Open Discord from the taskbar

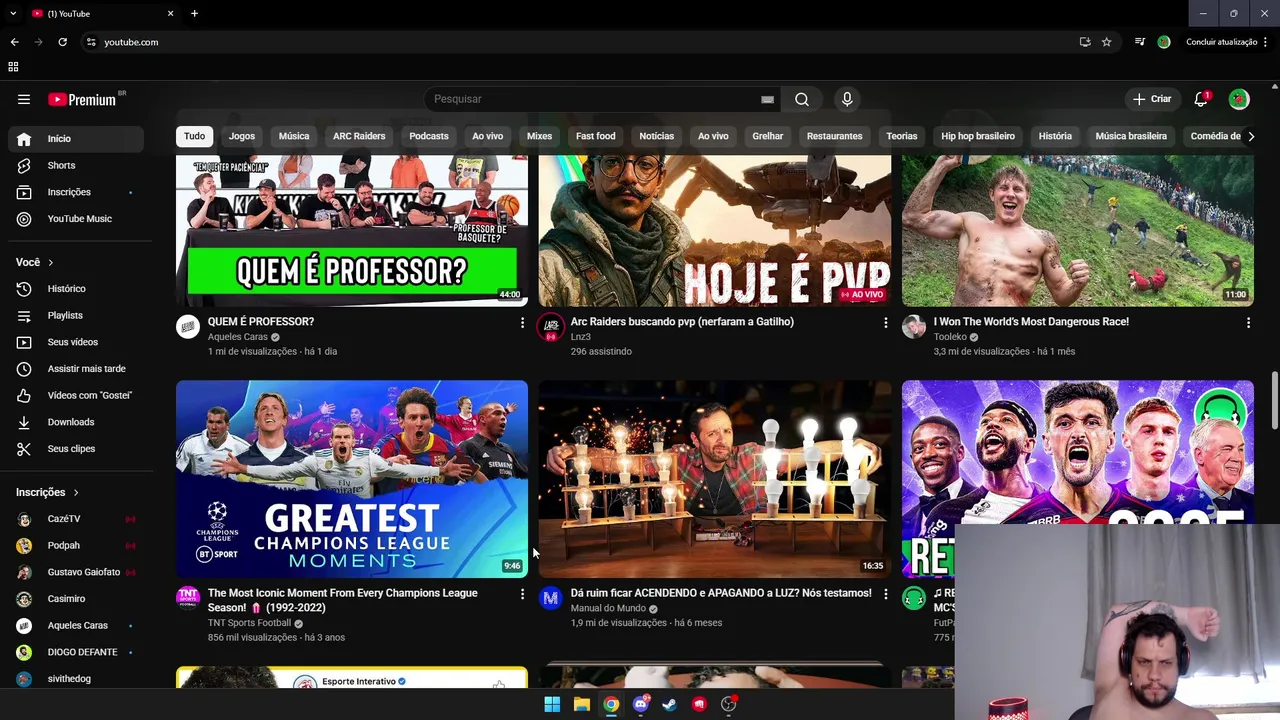tap(641, 704)
